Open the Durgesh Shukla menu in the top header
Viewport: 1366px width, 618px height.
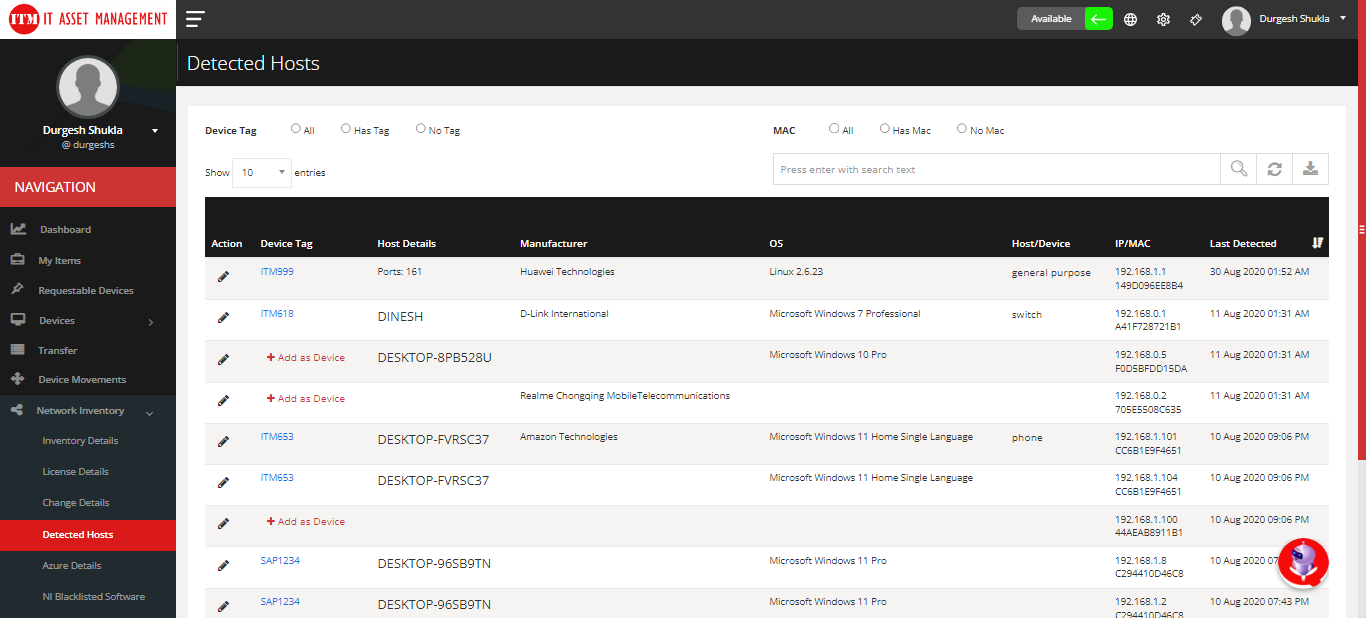1302,19
